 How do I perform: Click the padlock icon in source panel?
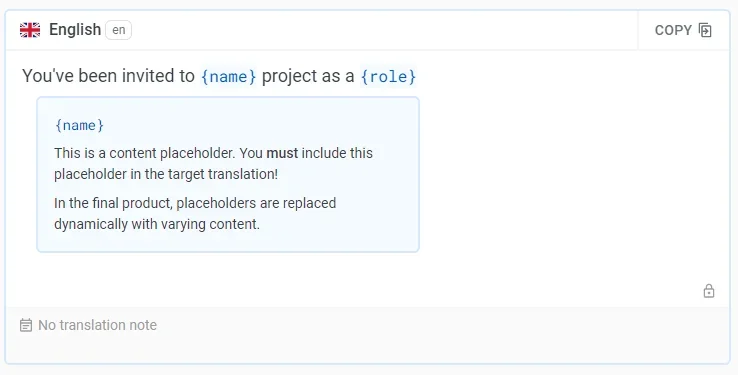[x=709, y=291]
